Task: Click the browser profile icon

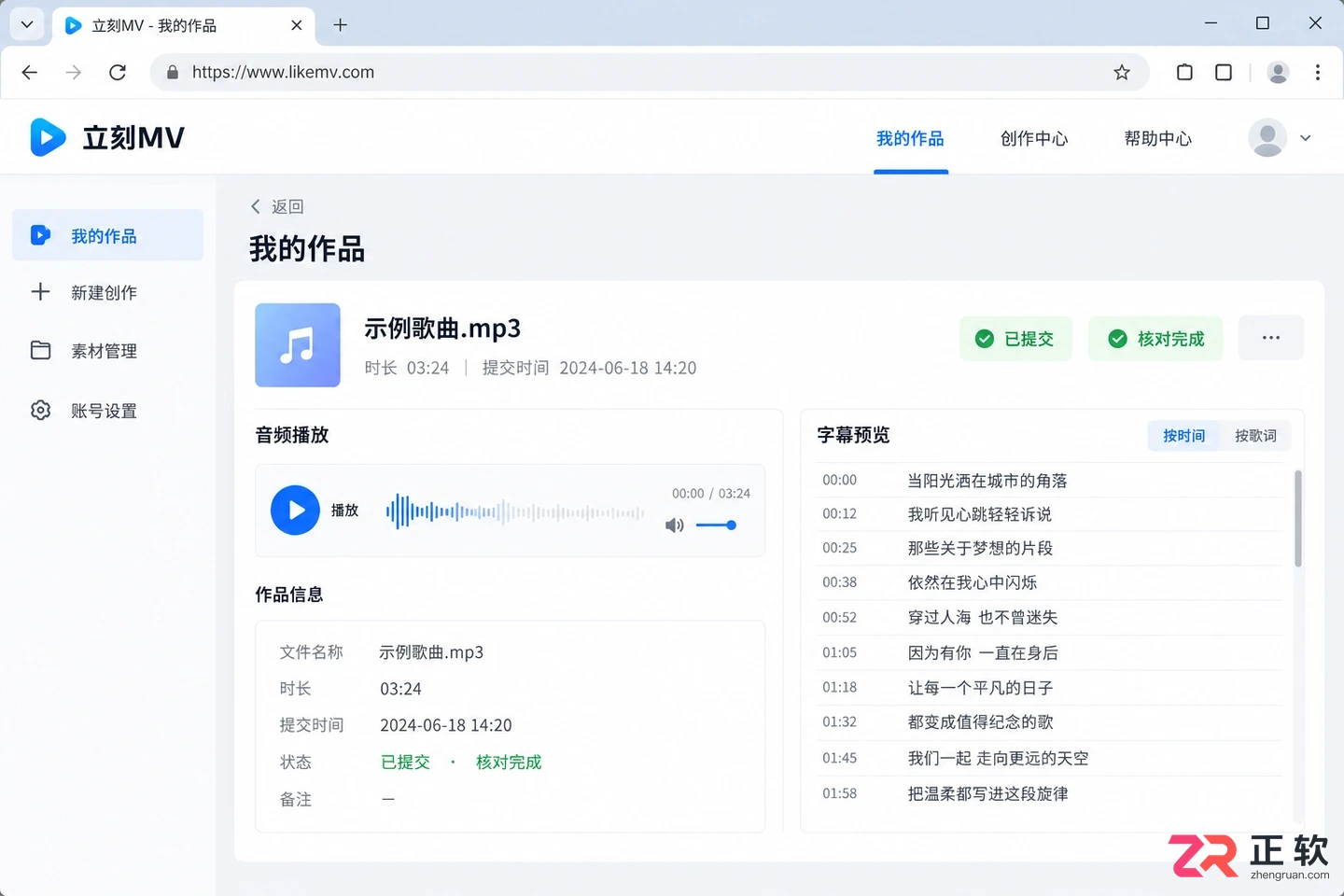Action: (1278, 72)
